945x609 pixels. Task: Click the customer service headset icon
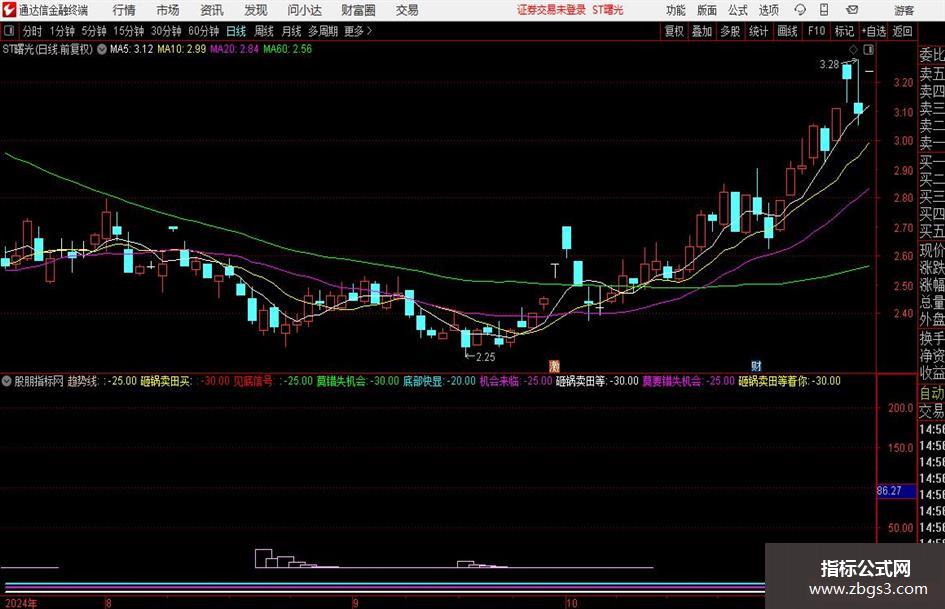click(x=800, y=10)
